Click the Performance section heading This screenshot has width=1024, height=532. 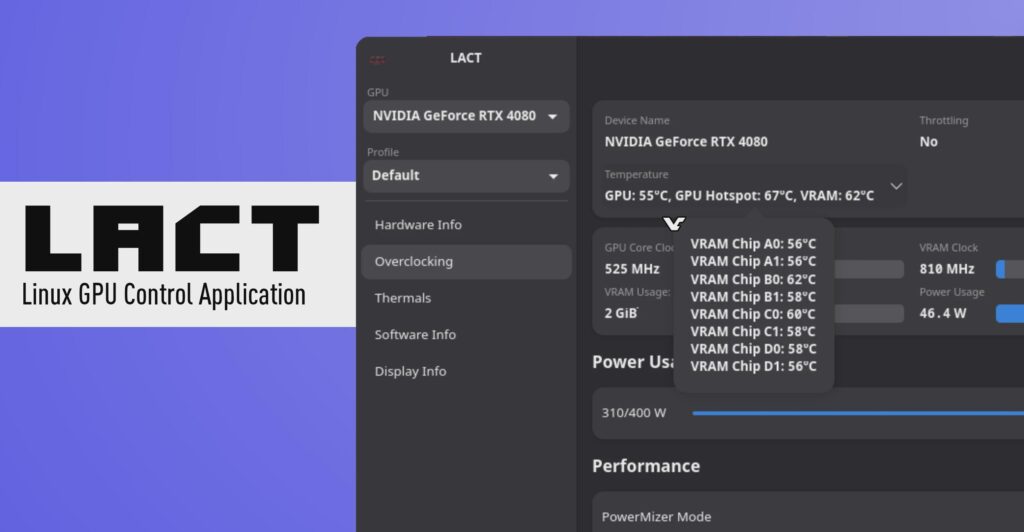coord(646,466)
